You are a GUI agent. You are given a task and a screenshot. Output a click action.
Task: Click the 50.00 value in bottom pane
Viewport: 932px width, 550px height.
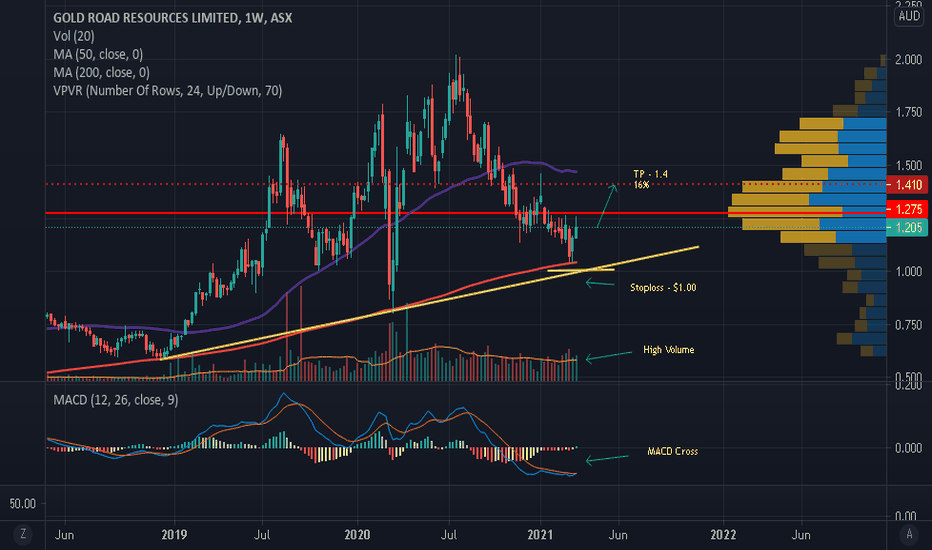tap(23, 504)
